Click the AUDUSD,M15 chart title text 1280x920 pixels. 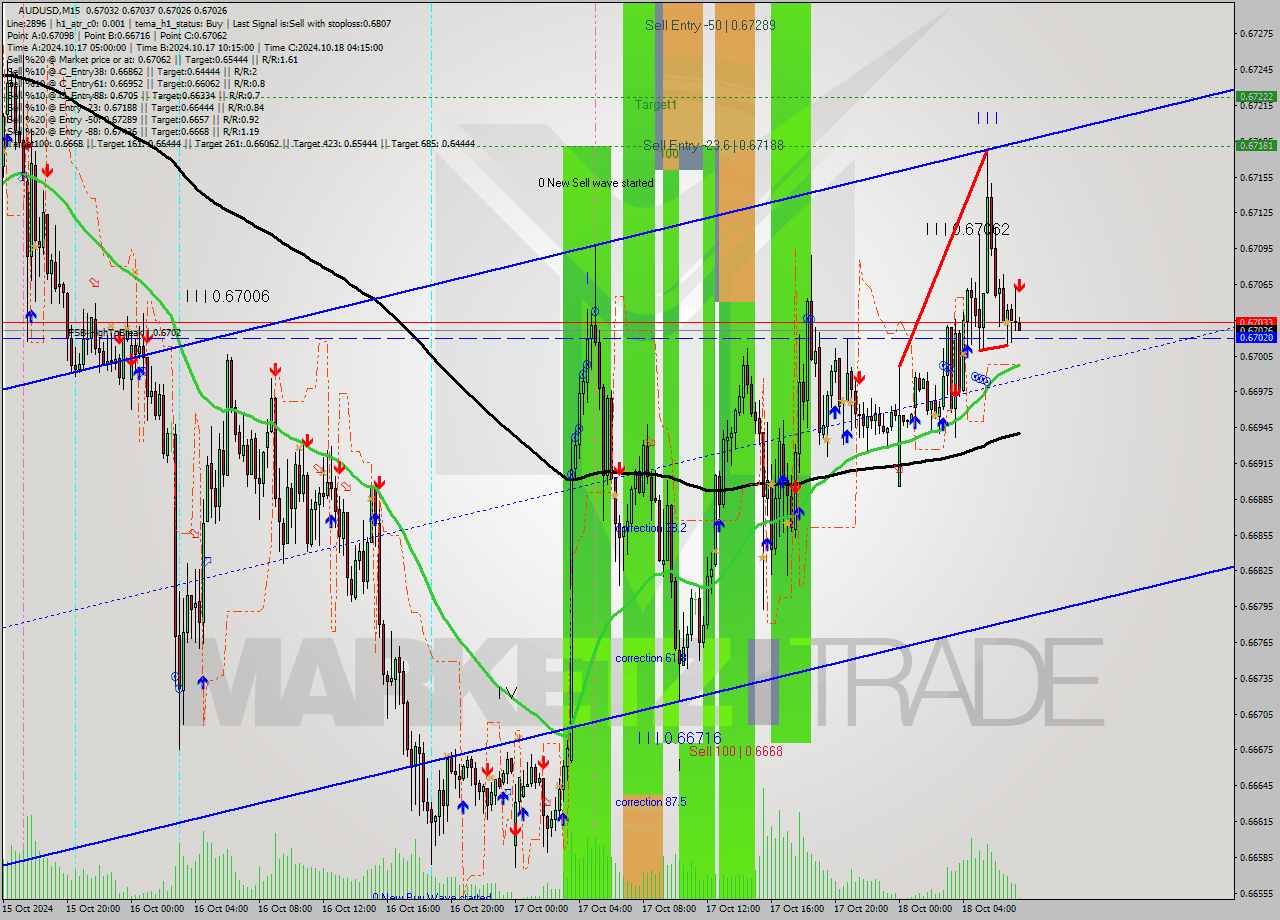click(49, 10)
